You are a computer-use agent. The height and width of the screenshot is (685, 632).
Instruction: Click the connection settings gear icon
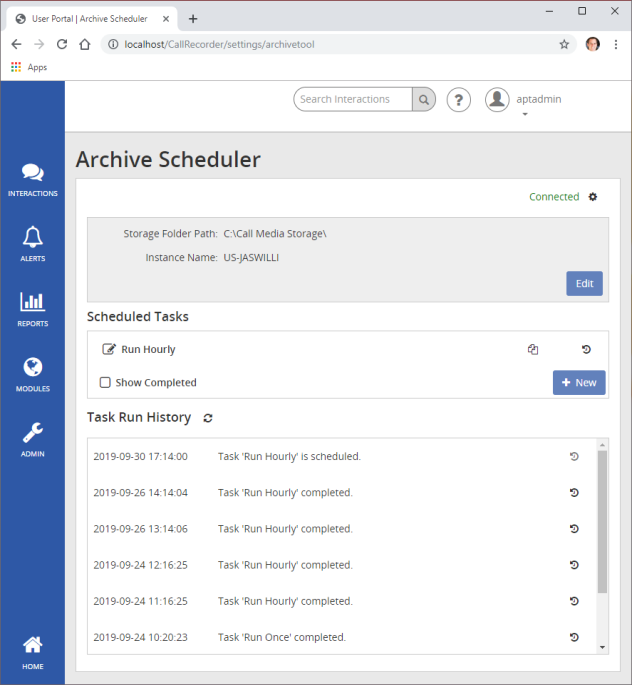(592, 197)
